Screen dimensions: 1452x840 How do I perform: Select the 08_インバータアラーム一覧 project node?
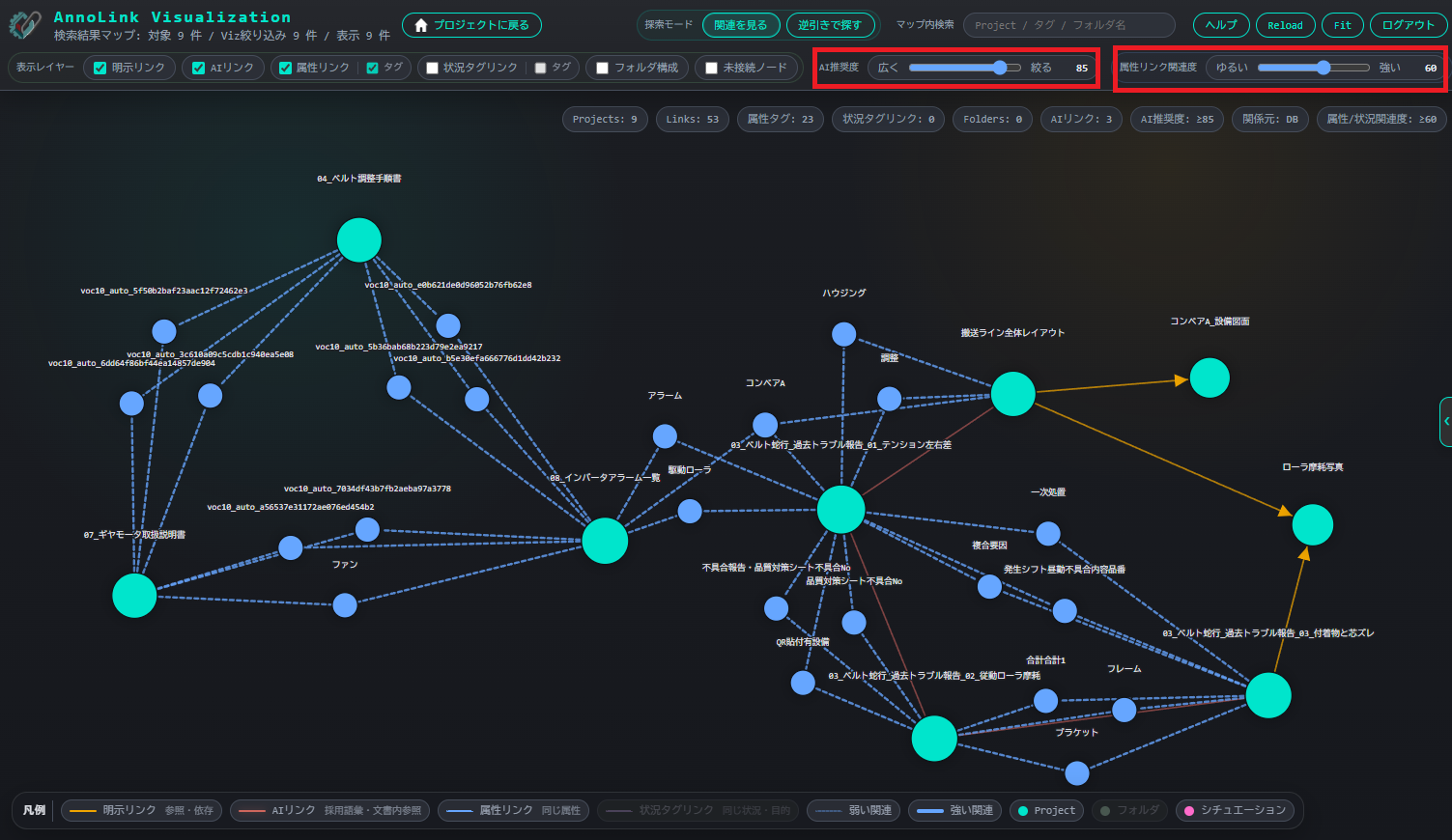pos(605,541)
